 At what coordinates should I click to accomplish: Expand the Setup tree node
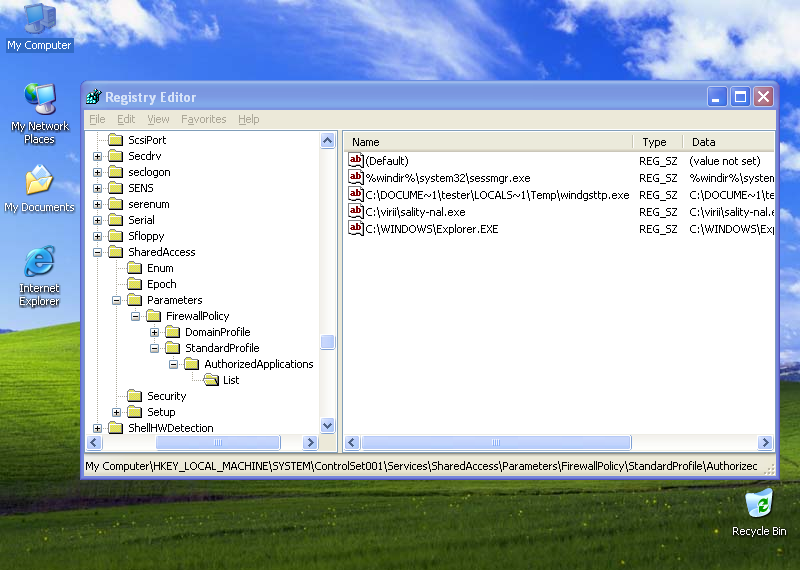(116, 412)
